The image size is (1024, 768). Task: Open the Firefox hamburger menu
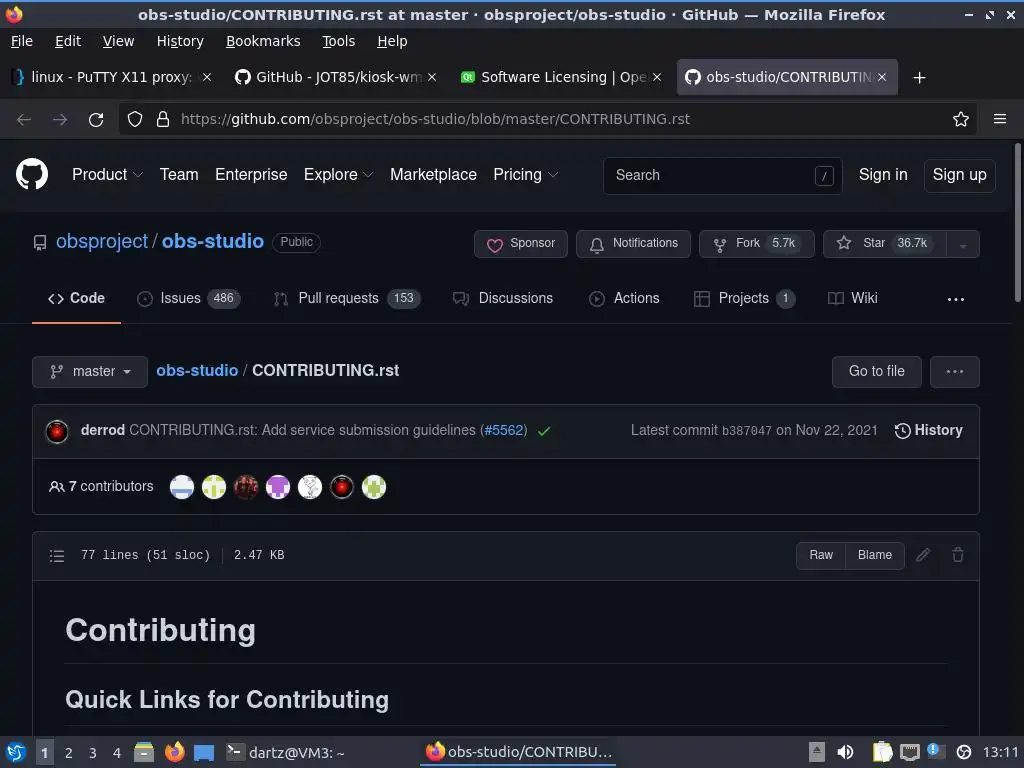[x=1000, y=119]
